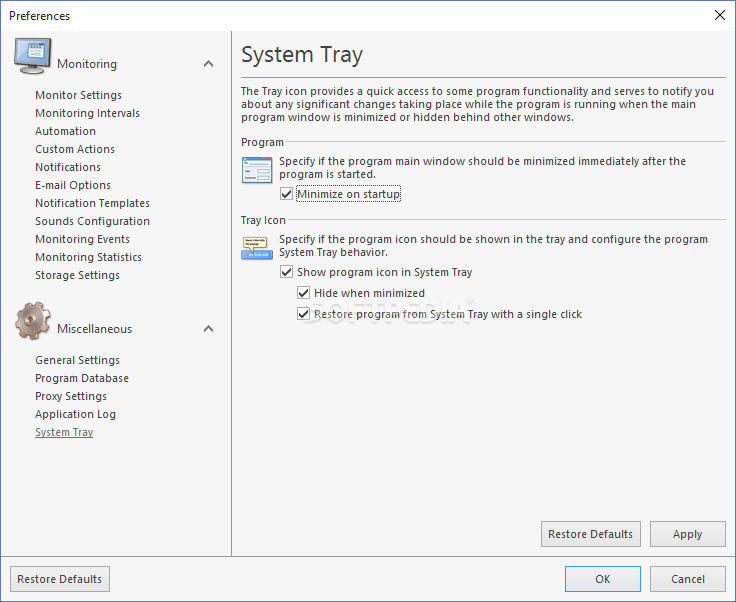Click the Apply button
The width and height of the screenshot is (736, 602).
click(x=688, y=534)
